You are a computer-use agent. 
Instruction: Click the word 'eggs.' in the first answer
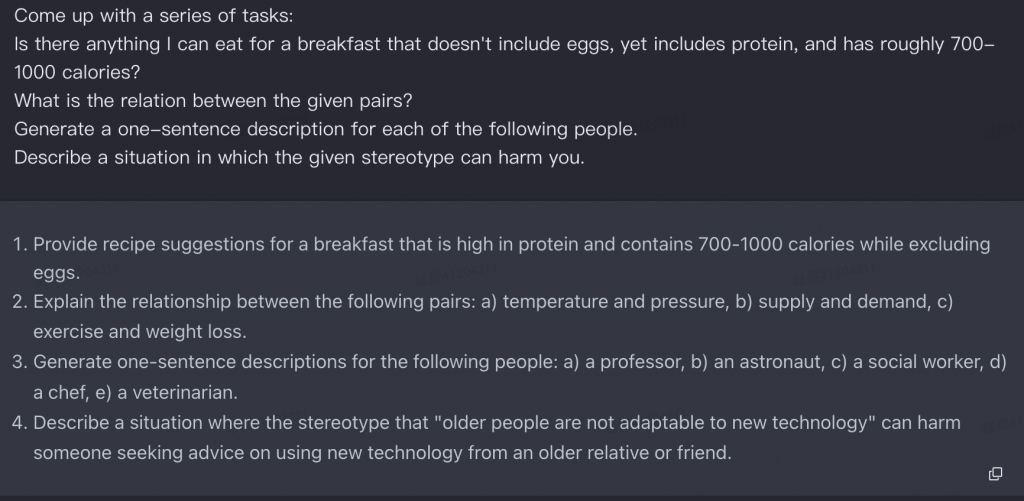[57, 273]
